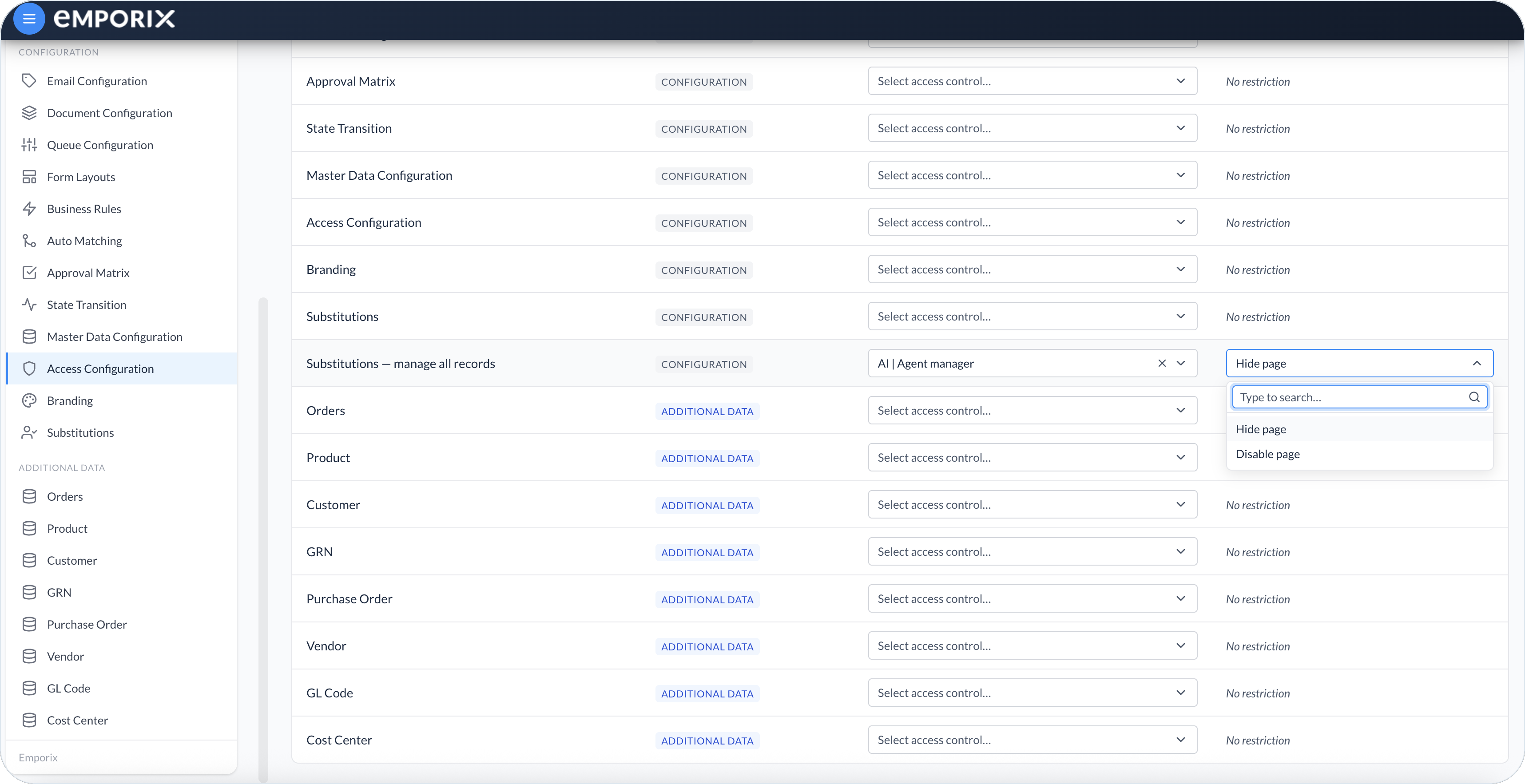Click the Queue Configuration sliders icon
Image resolution: width=1525 pixels, height=784 pixels.
[x=29, y=144]
